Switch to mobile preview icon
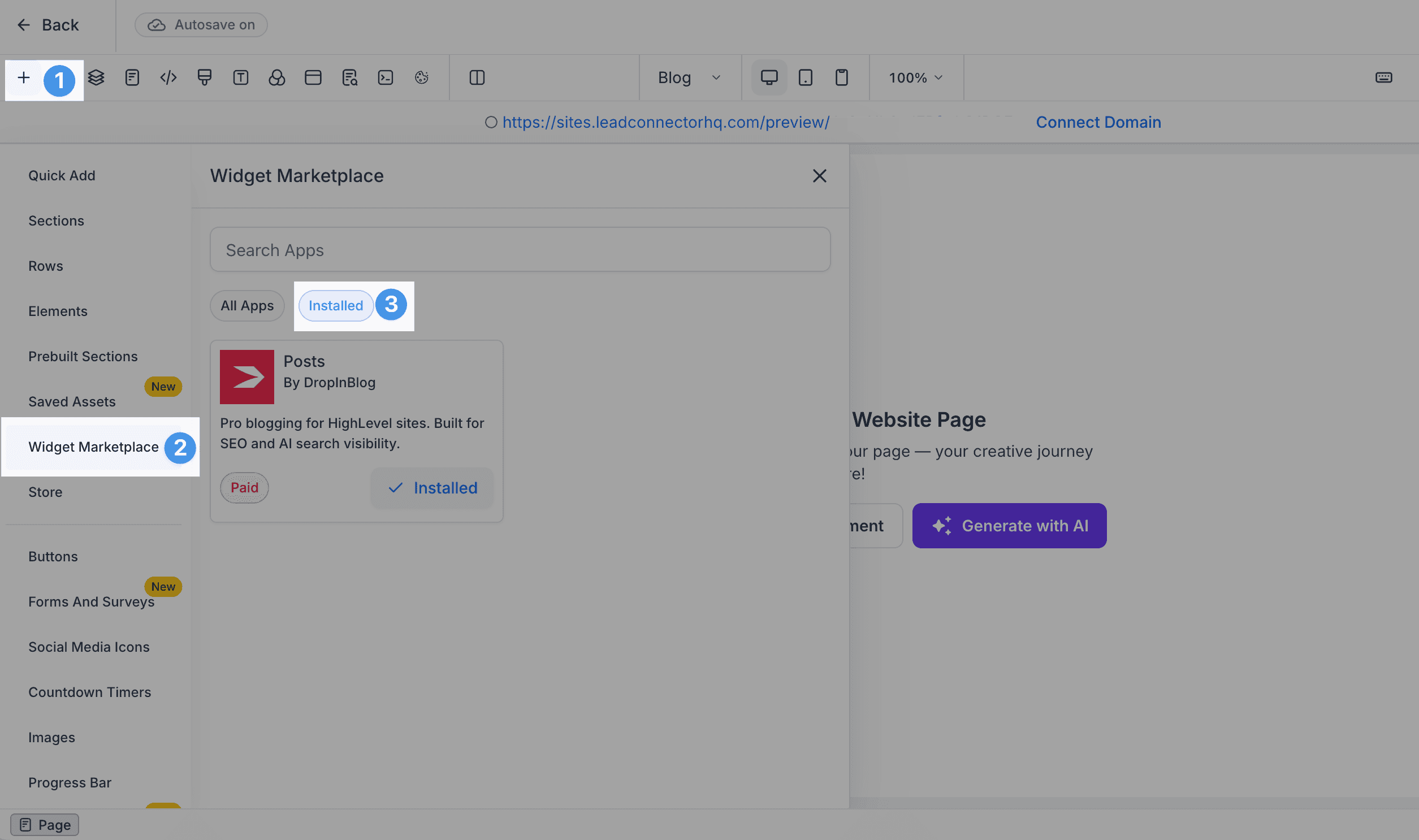This screenshot has width=1419, height=840. pyautogui.click(x=842, y=77)
